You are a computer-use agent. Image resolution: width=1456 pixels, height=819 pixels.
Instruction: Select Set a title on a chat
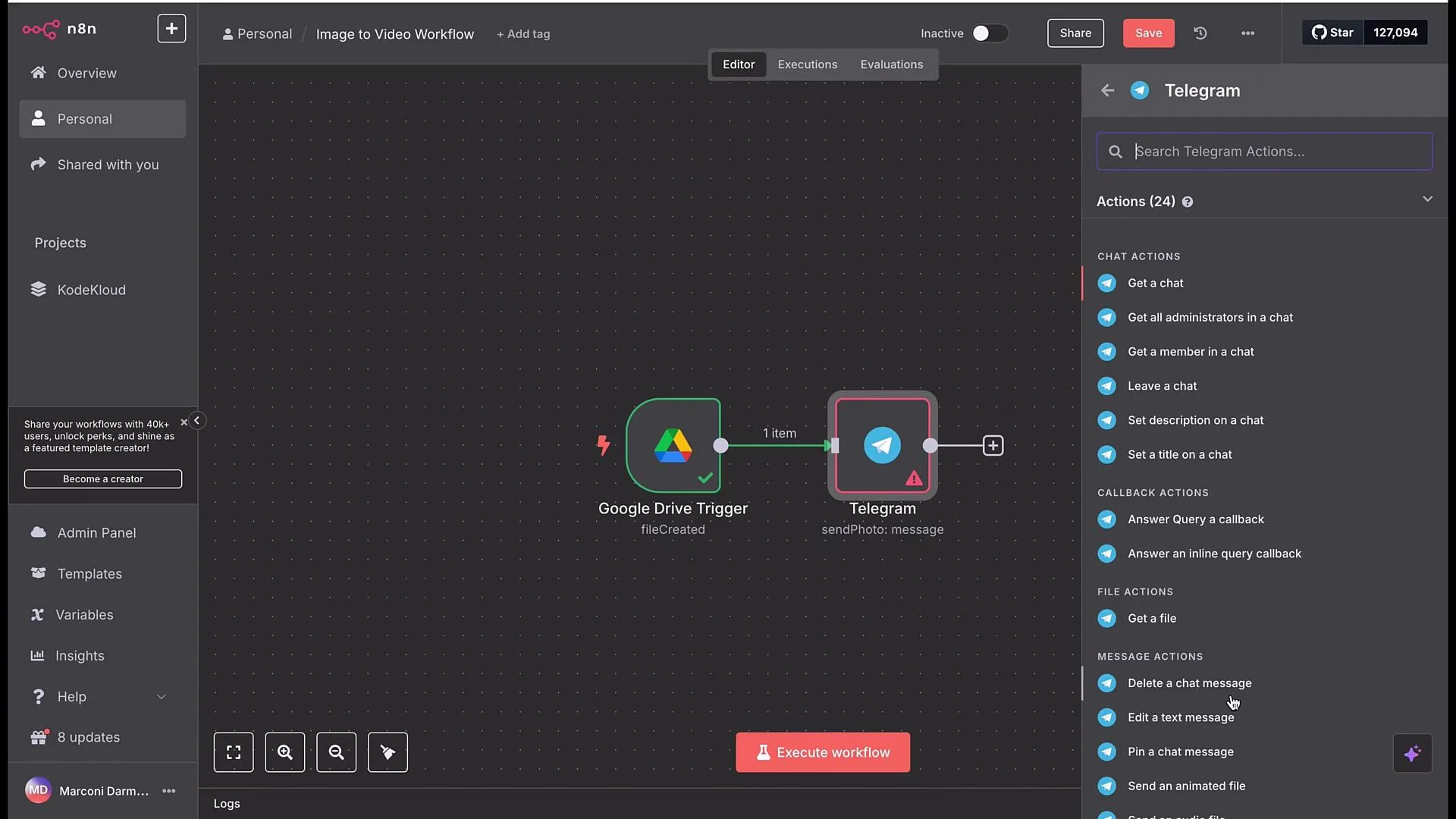(1264, 454)
